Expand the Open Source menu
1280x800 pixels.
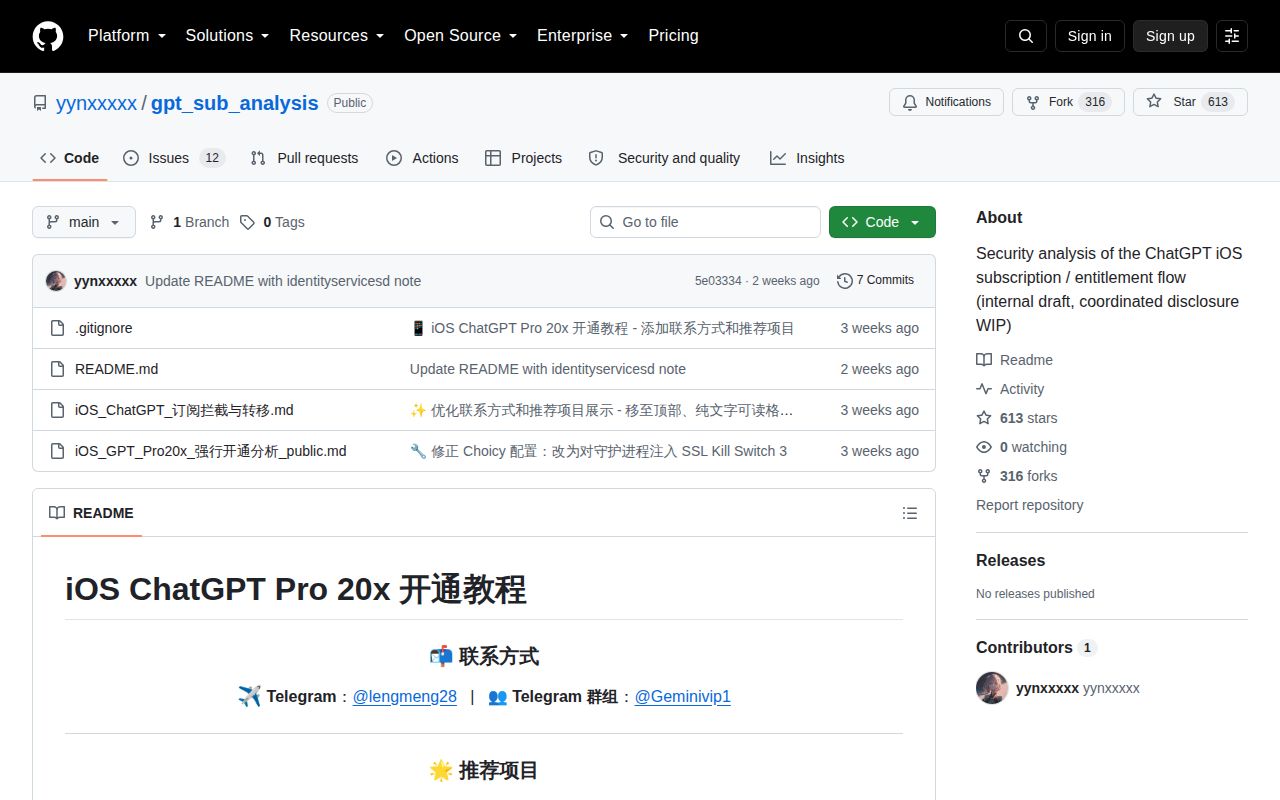coord(461,36)
